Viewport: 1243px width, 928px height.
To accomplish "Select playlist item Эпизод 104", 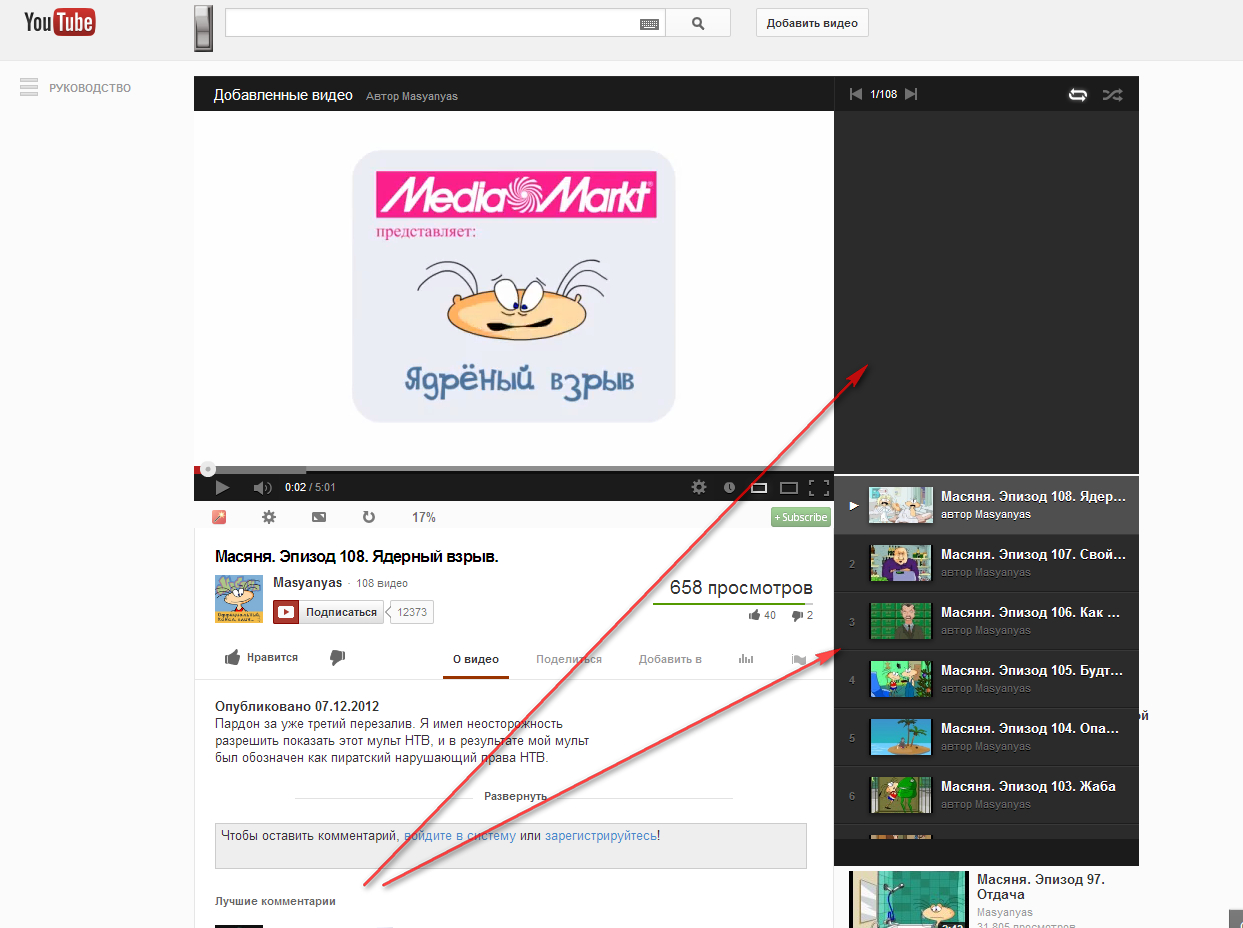I will [986, 737].
